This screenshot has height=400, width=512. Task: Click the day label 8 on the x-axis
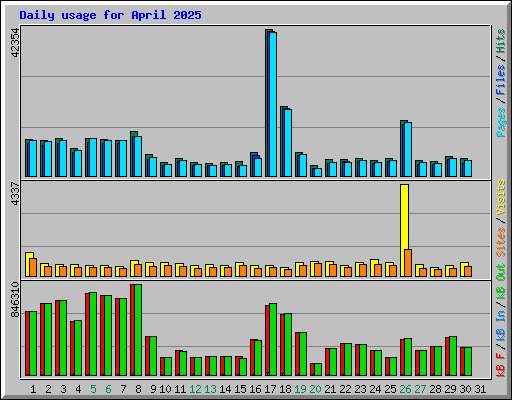138,389
